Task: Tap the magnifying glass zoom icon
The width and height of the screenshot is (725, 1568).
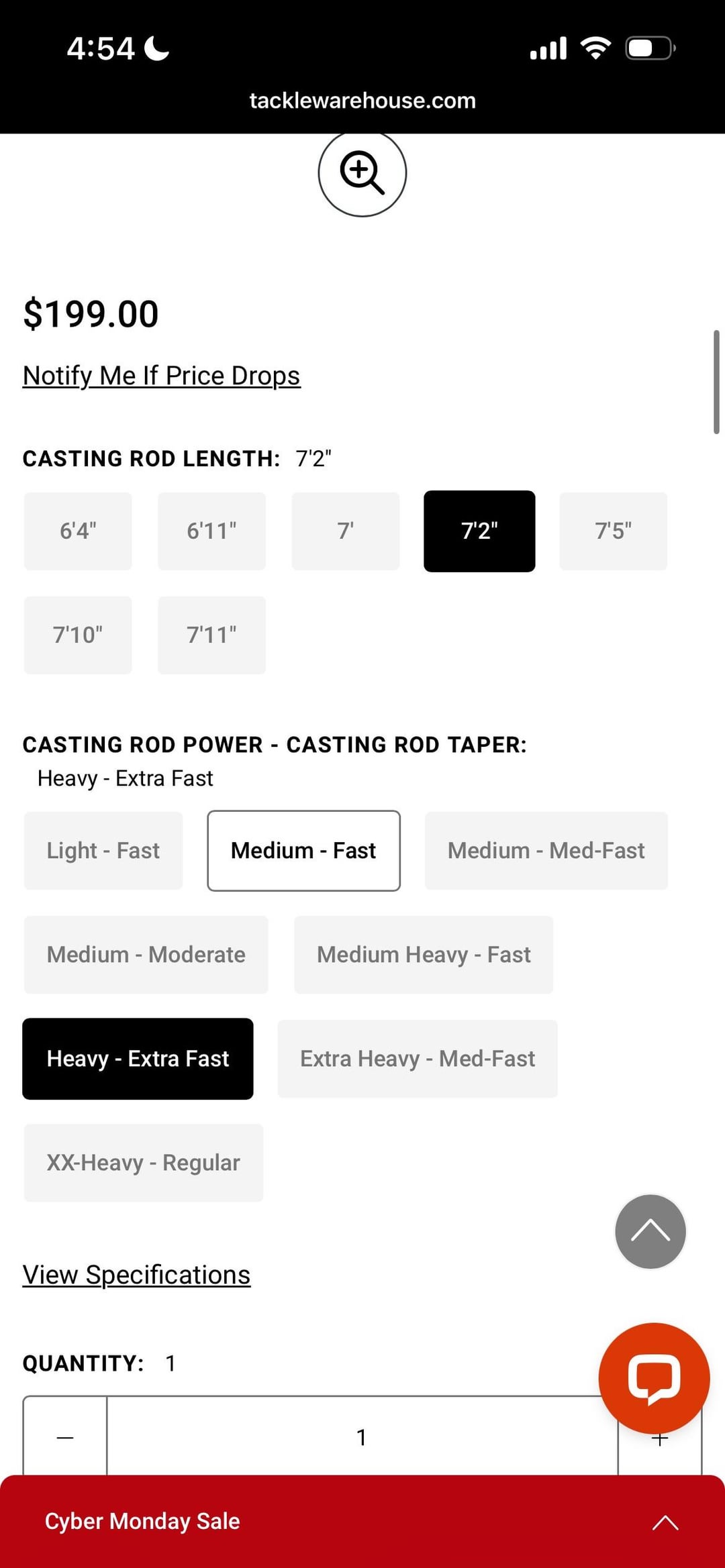Action: tap(362, 173)
